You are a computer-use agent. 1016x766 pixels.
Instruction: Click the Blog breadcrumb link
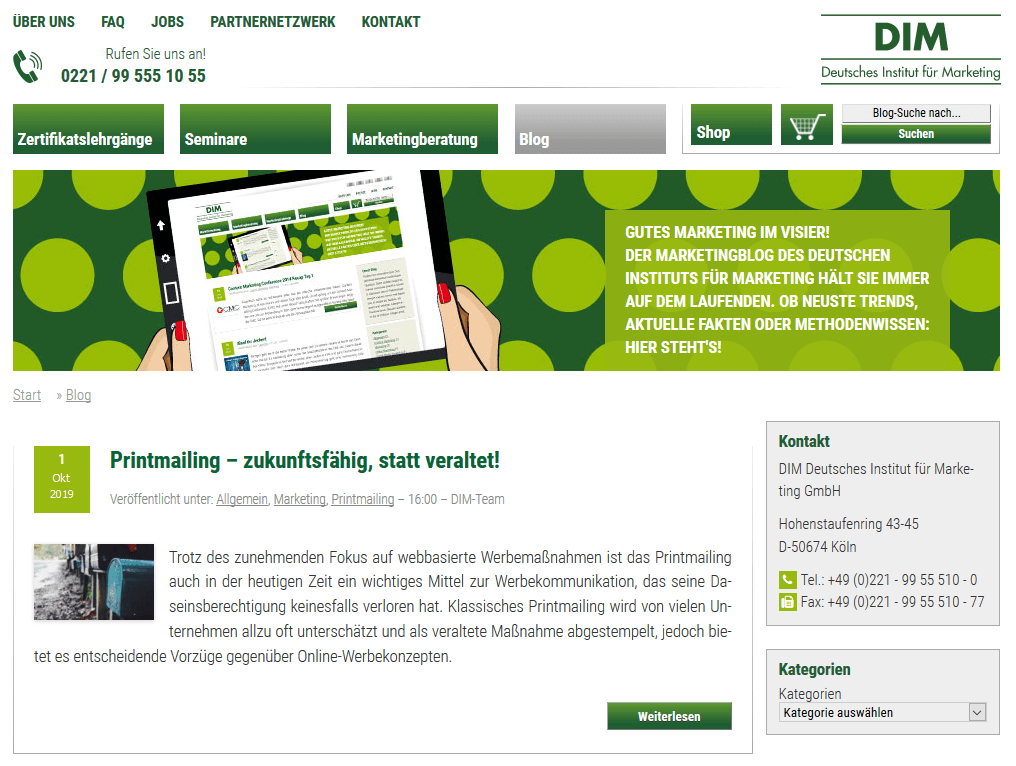(x=78, y=395)
